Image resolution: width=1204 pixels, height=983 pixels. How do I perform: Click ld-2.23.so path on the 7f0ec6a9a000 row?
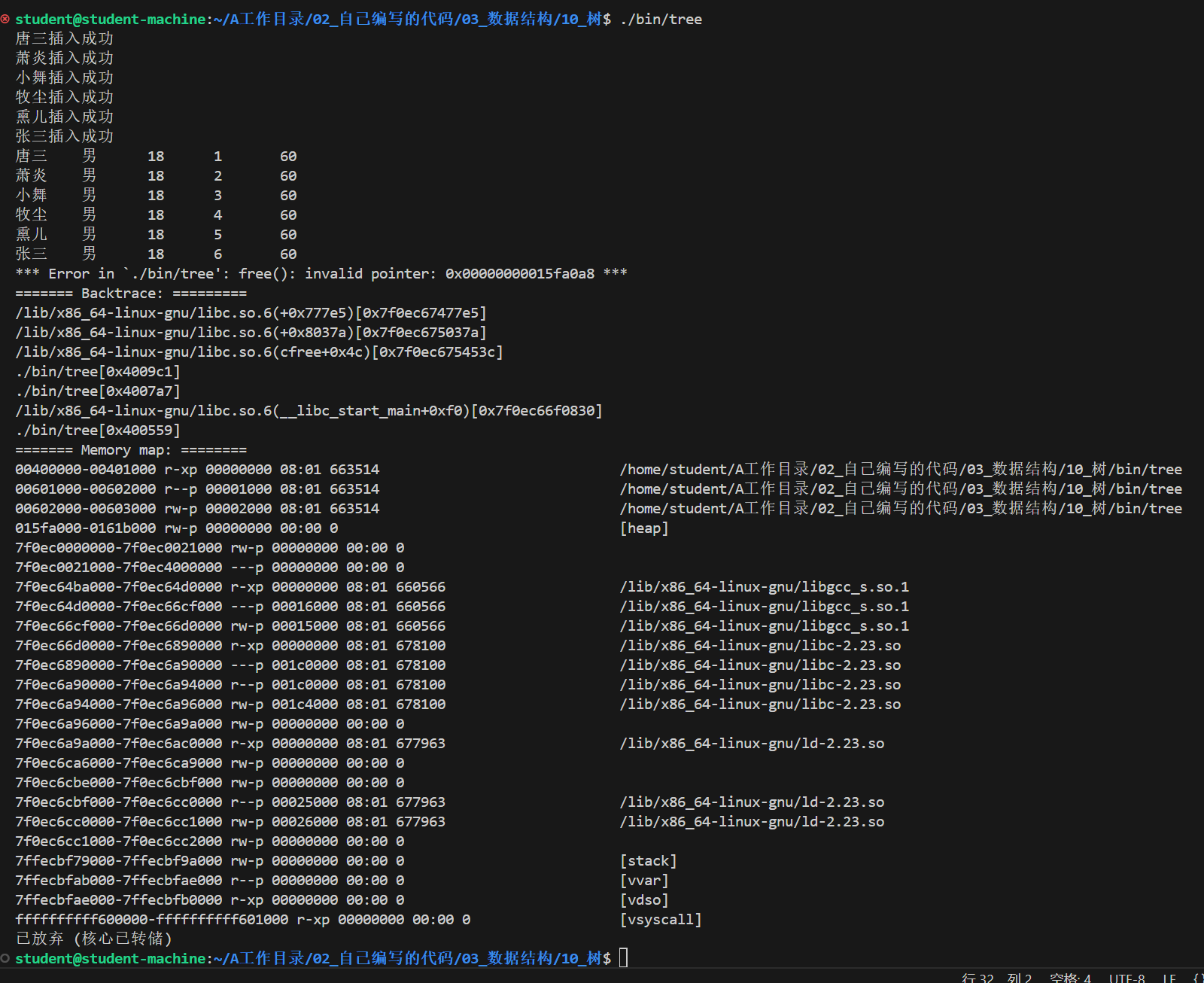(x=752, y=743)
